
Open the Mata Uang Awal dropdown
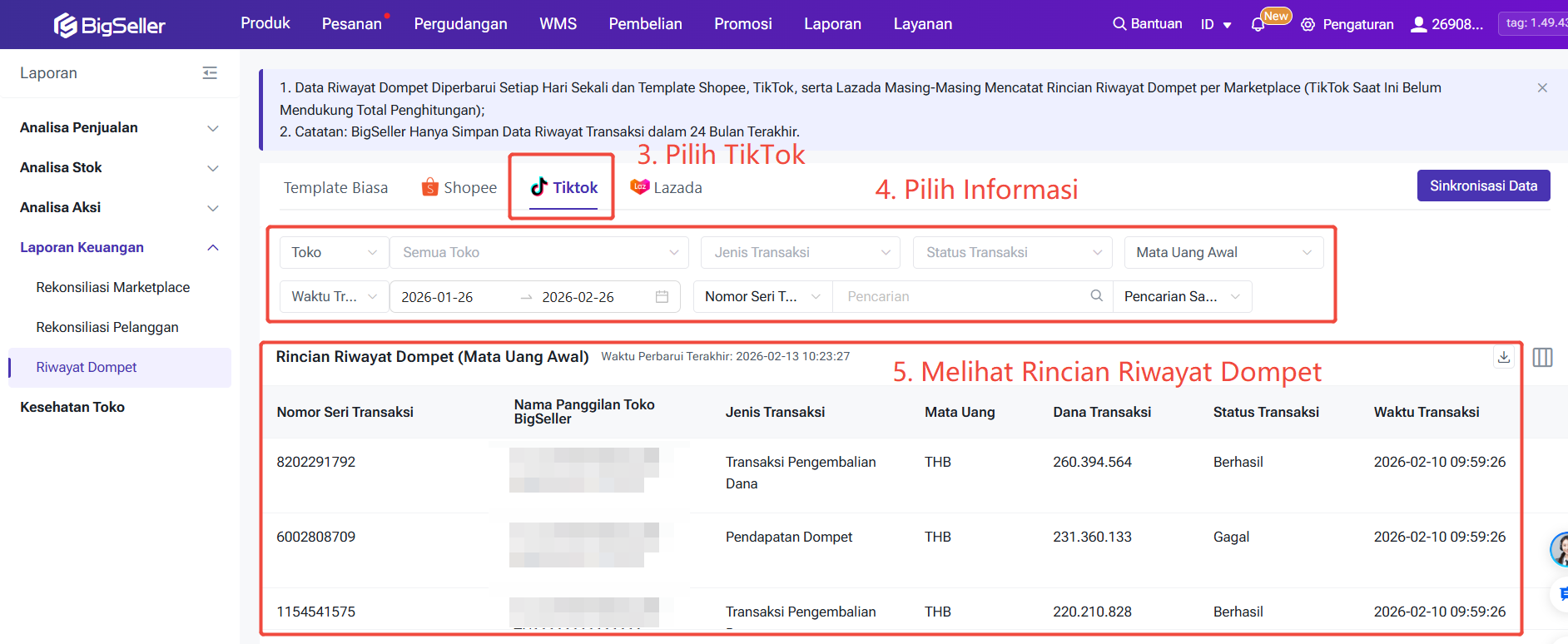[1222, 253]
